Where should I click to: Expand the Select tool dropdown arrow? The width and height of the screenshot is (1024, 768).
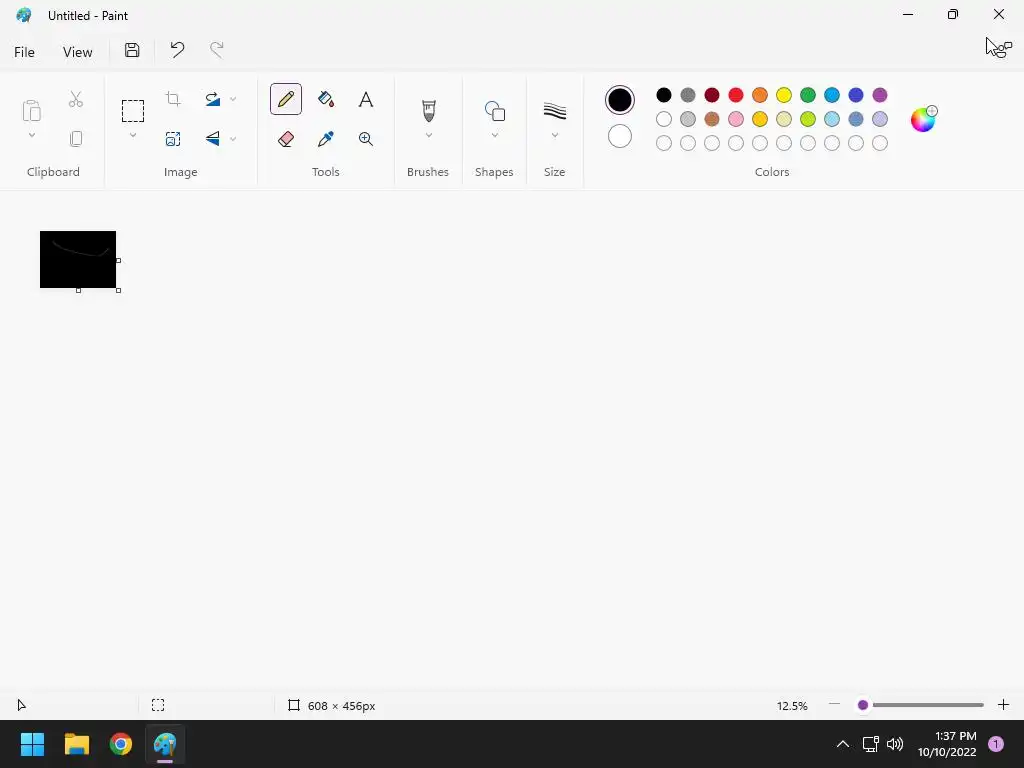tap(133, 135)
